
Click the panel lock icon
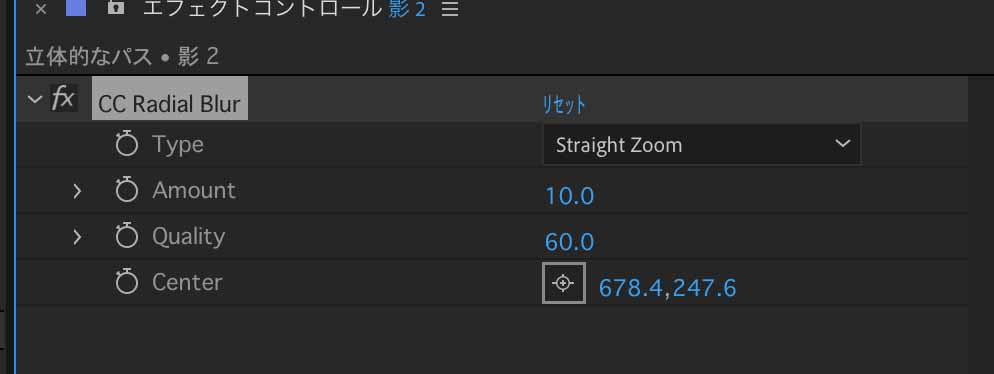(x=115, y=6)
